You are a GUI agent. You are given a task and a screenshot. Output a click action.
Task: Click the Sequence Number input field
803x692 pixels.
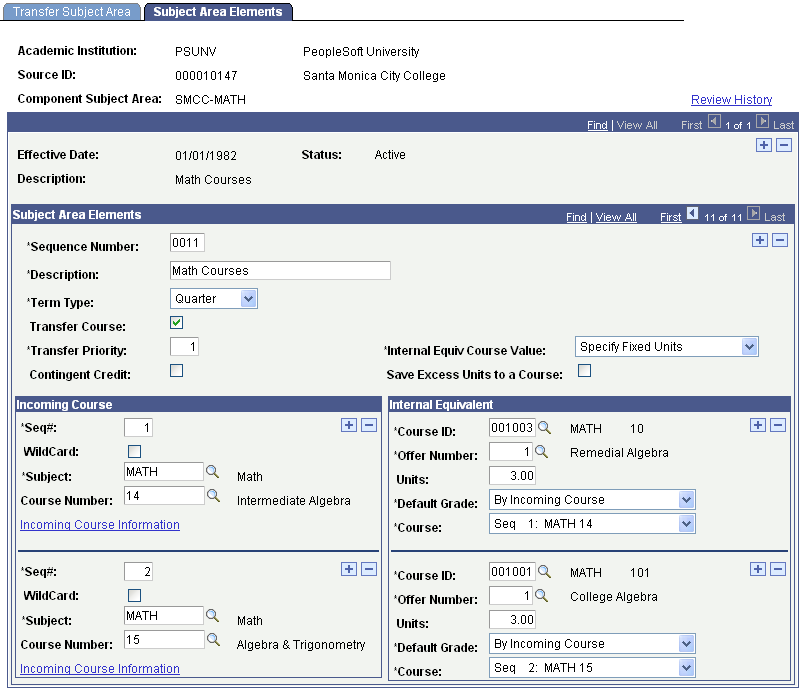187,243
